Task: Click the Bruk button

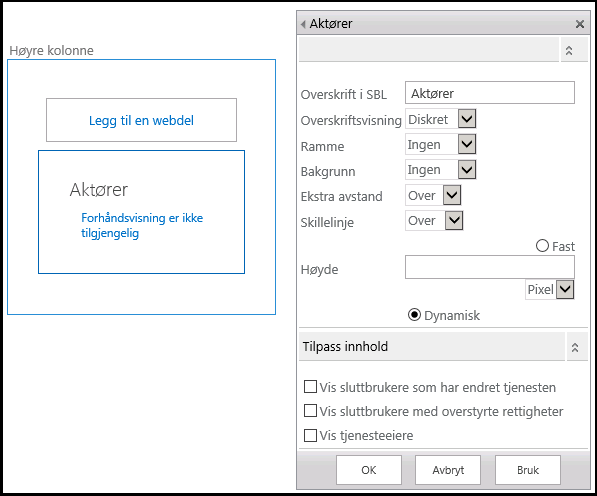Action: click(x=528, y=470)
